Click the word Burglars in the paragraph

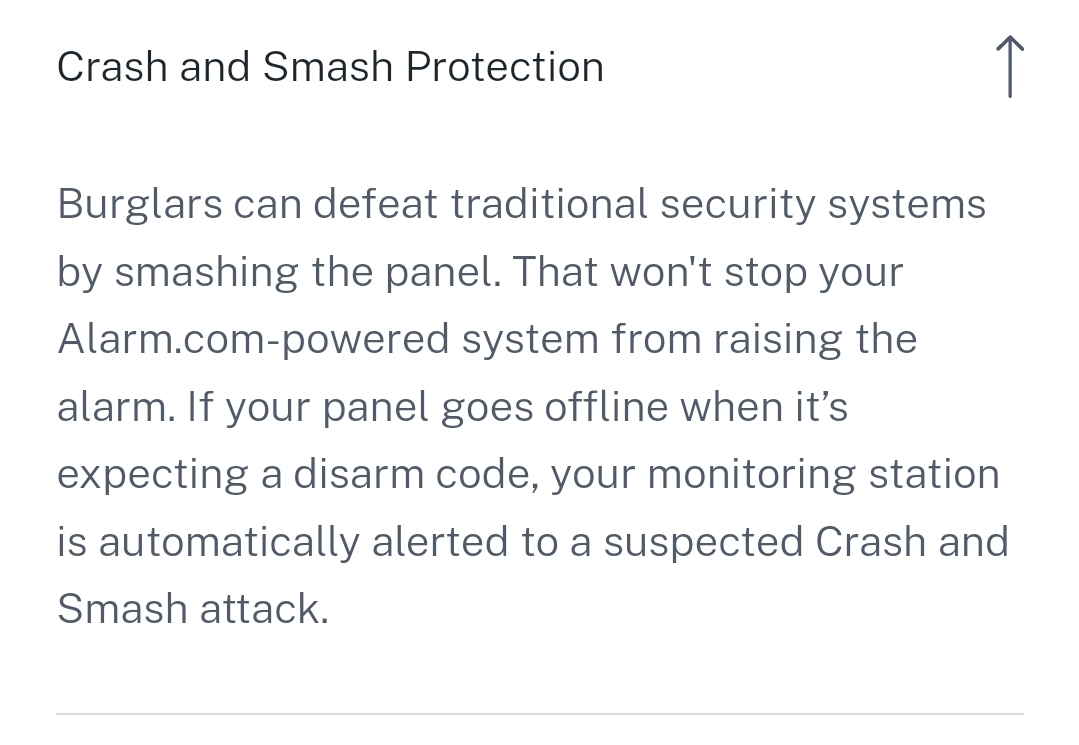138,204
